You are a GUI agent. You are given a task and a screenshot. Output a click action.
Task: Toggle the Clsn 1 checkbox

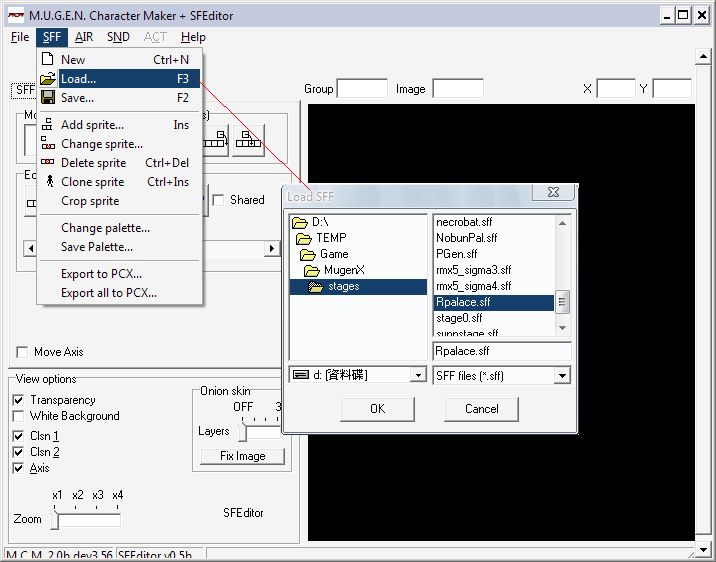pyautogui.click(x=18, y=436)
